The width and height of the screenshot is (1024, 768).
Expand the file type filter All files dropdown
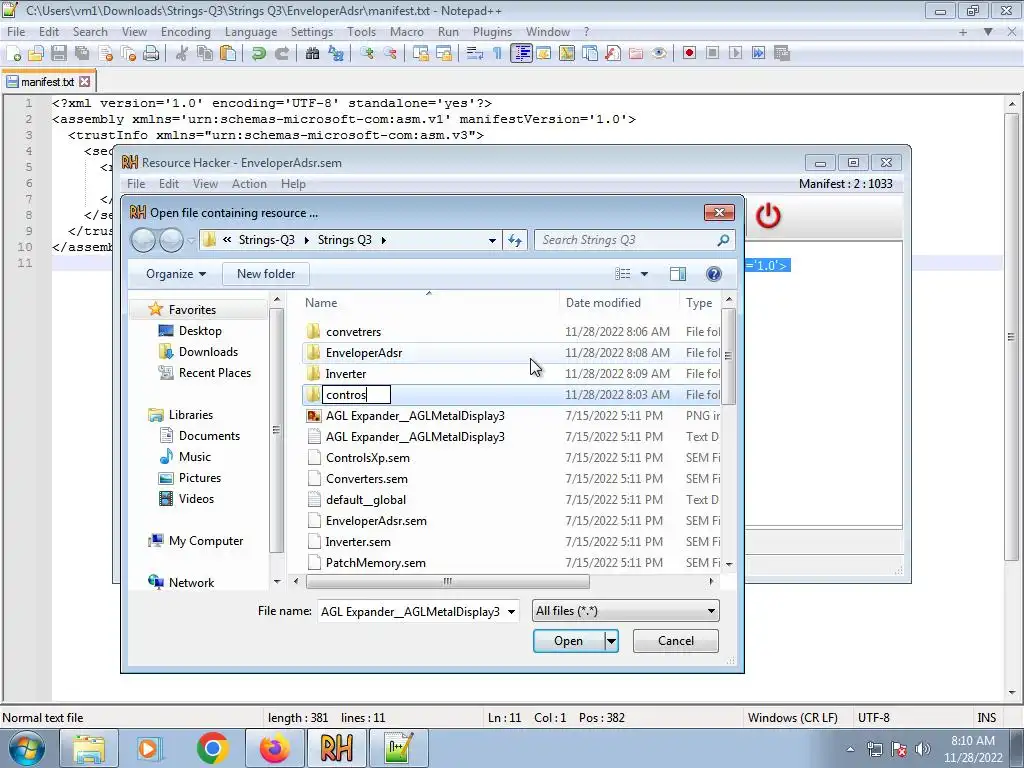(x=711, y=611)
